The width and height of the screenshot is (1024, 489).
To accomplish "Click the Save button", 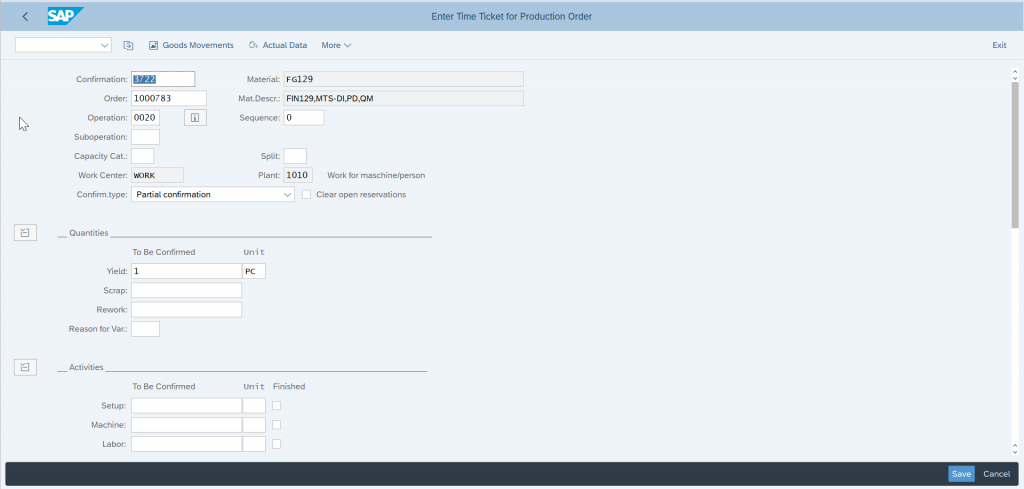I will (961, 474).
